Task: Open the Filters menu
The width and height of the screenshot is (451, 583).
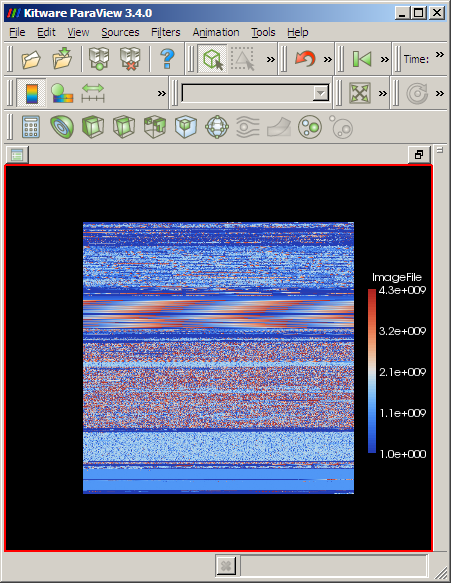Action: pyautogui.click(x=165, y=32)
